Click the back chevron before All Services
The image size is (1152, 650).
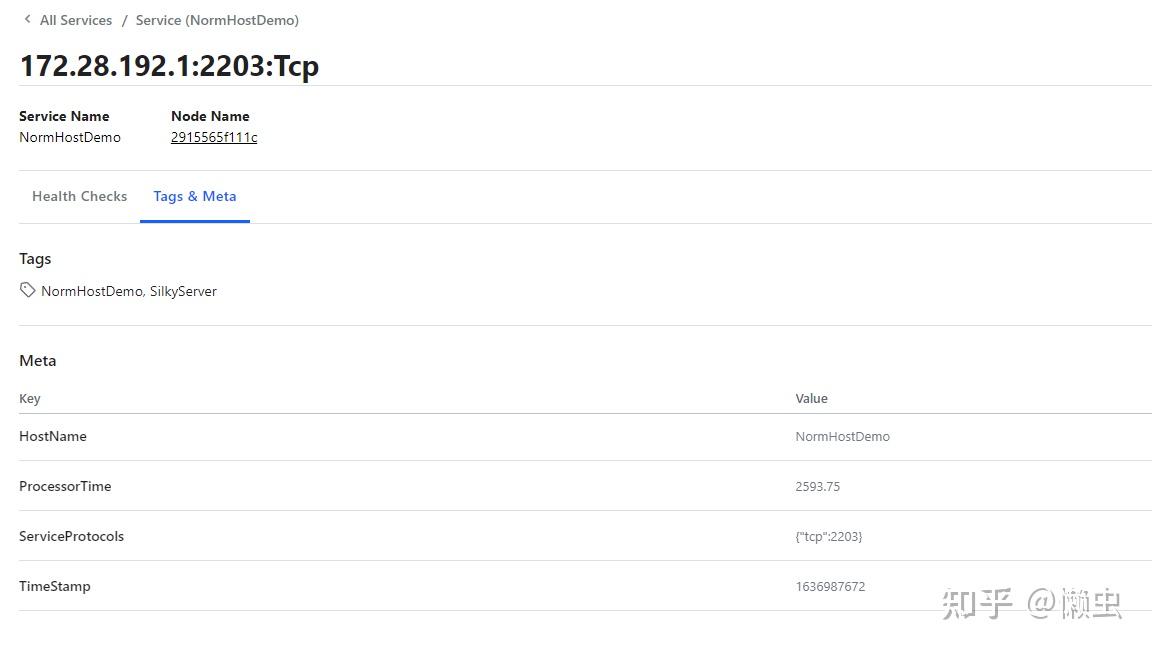tap(27, 19)
